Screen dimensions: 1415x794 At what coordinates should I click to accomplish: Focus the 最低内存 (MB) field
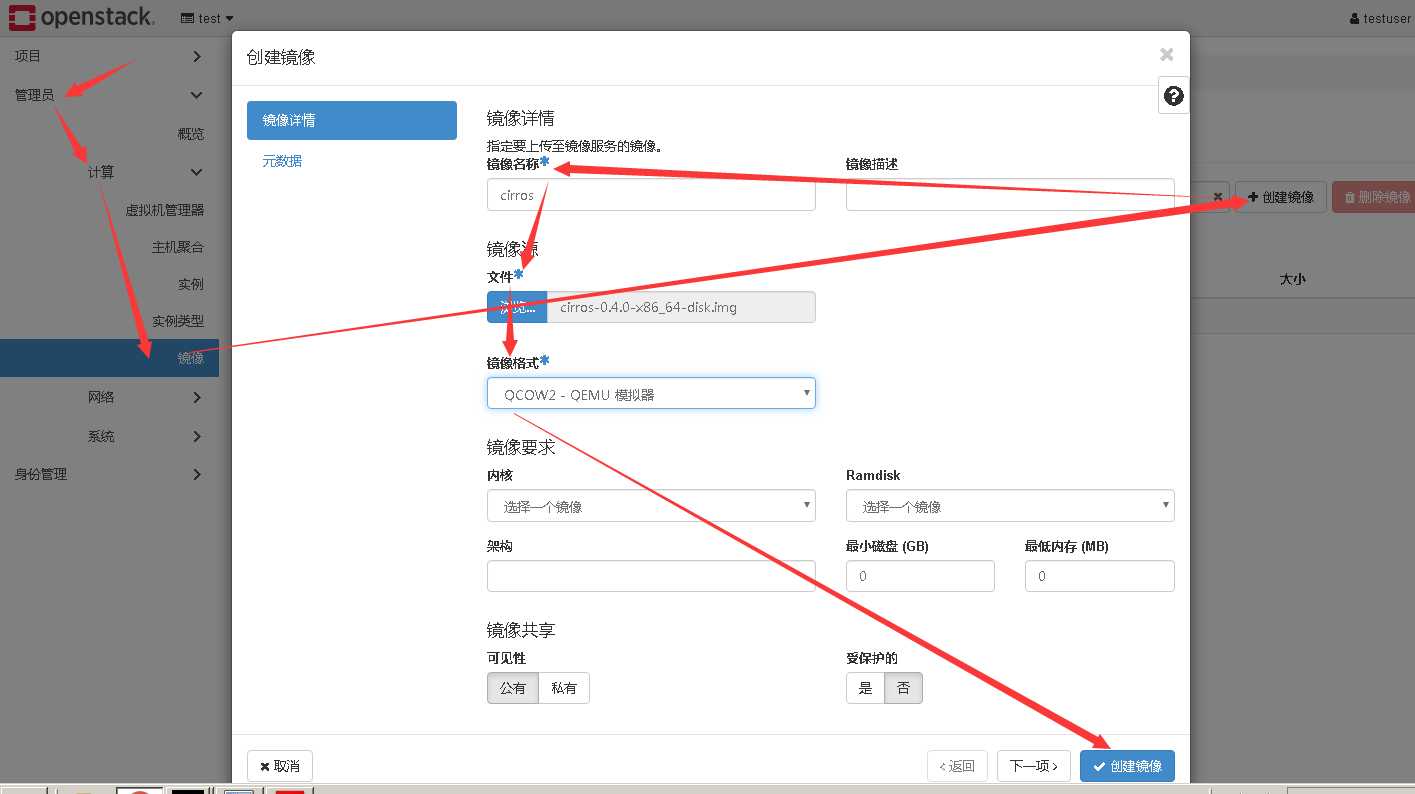click(1100, 576)
